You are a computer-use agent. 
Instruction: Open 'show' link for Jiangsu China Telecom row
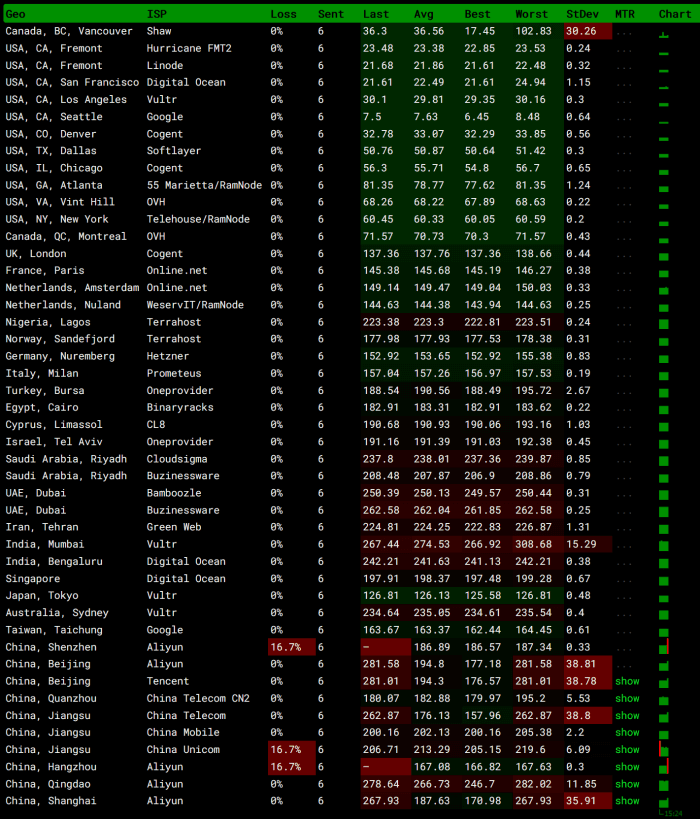[627, 716]
